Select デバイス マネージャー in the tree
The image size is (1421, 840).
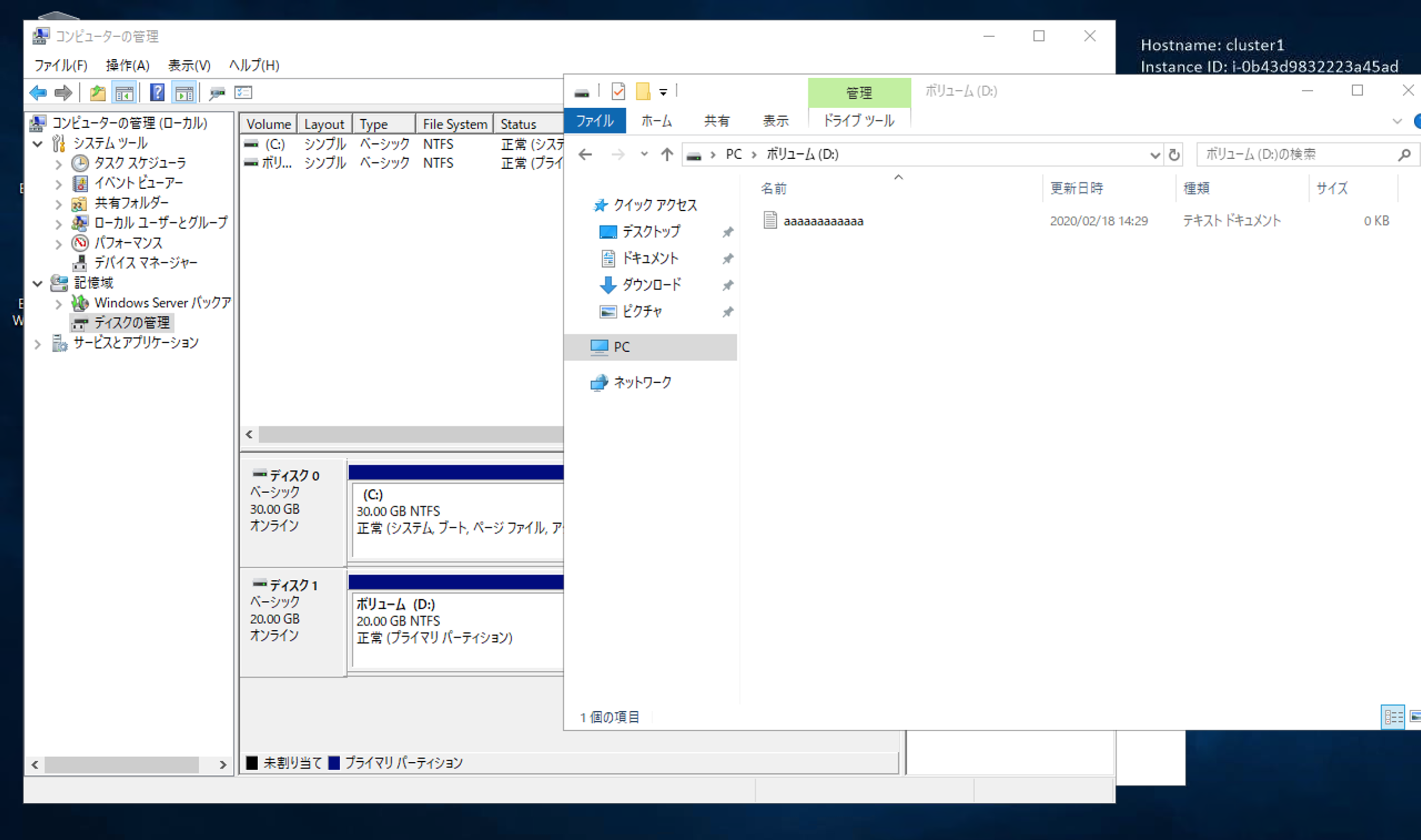click(x=145, y=262)
